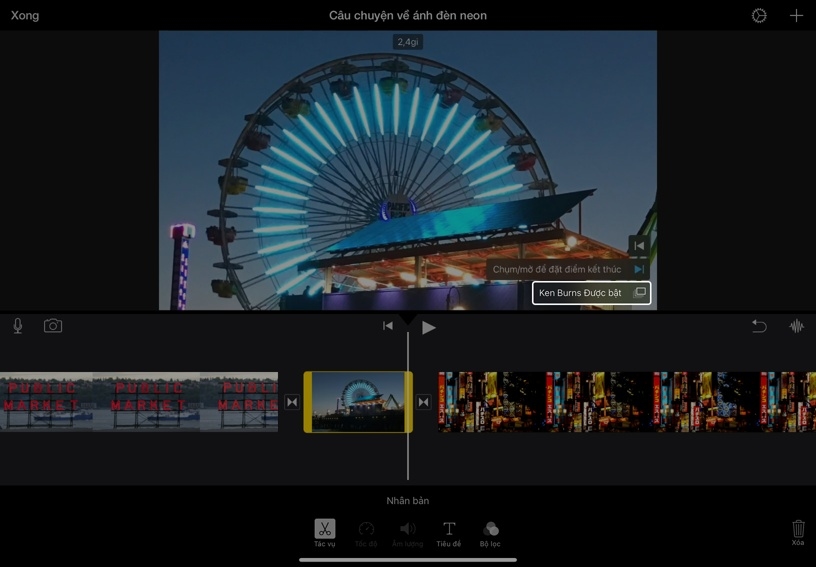Open the transition after the Ferris wheel clip

tap(424, 402)
